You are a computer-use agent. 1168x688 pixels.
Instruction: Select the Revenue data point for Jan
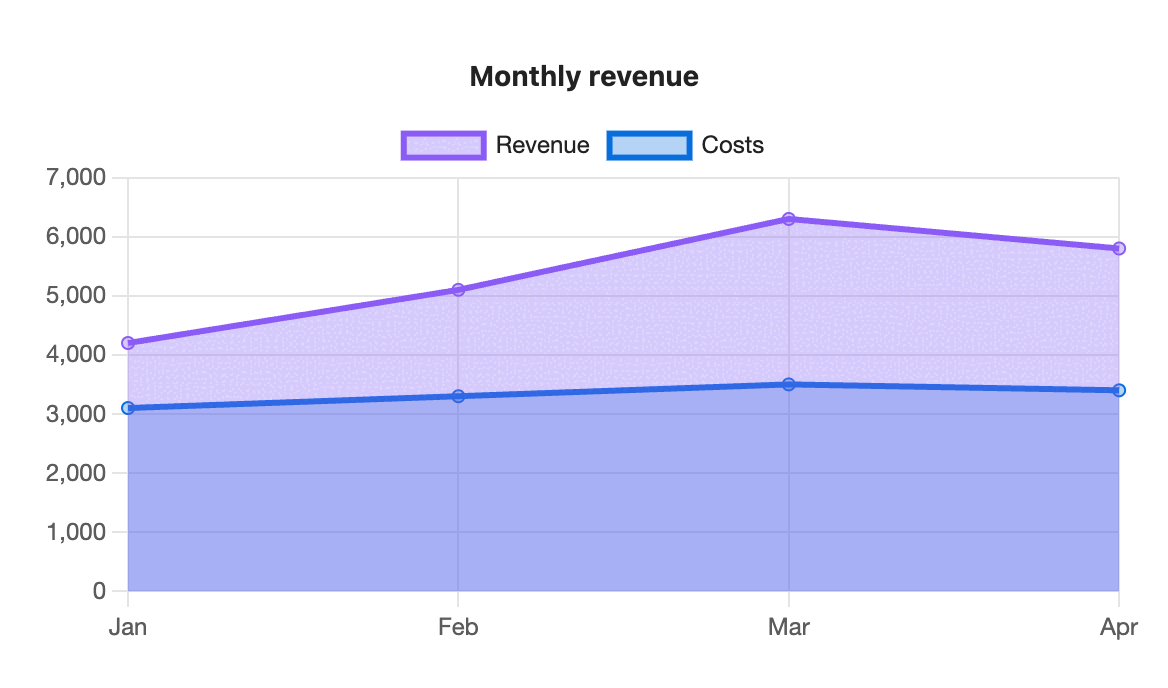tap(128, 343)
